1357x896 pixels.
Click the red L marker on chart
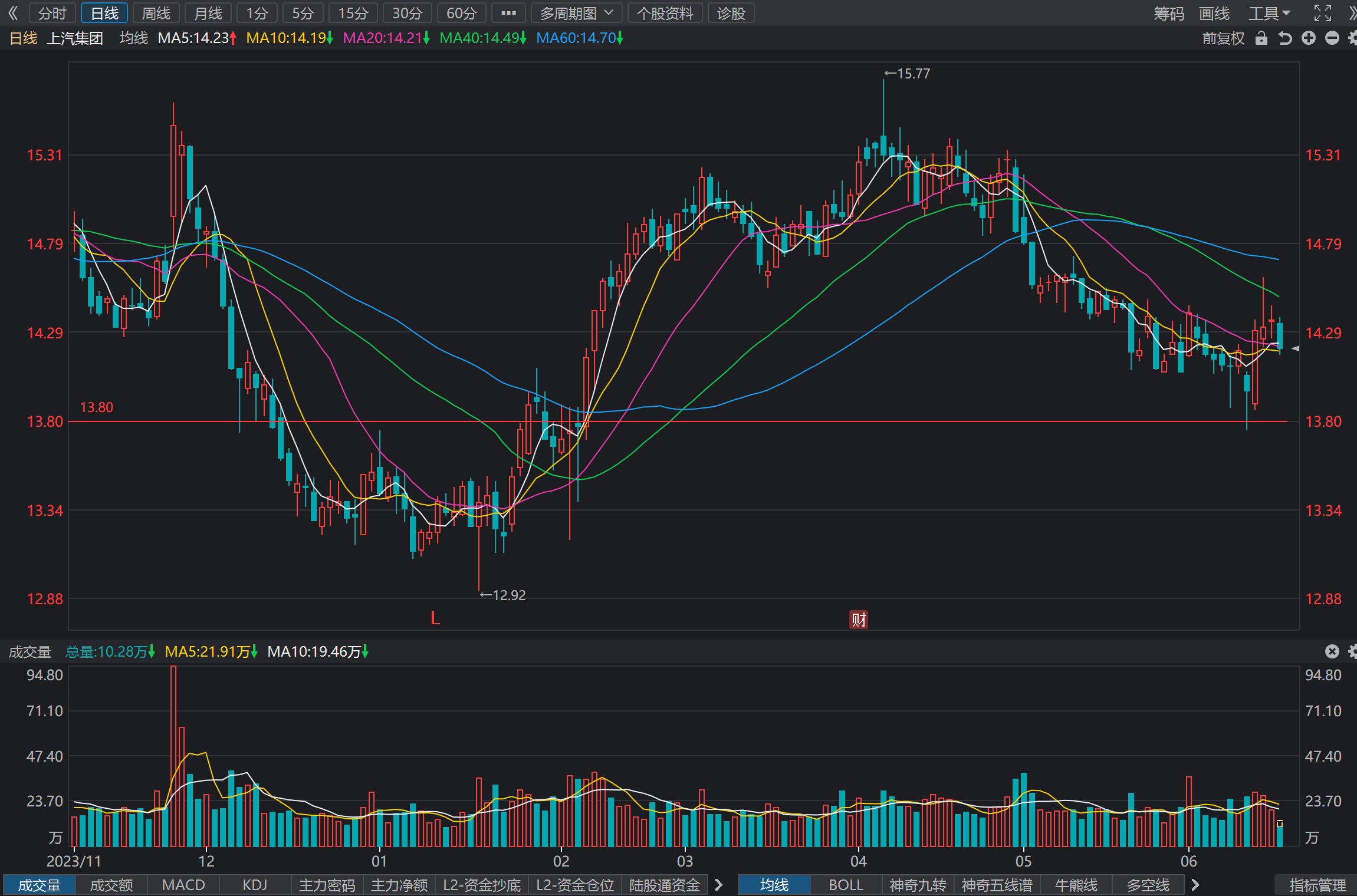(435, 618)
